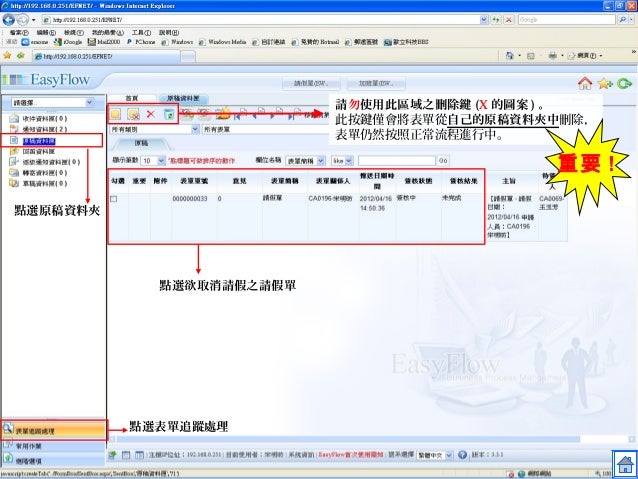Open the PChome link in links bar
638x479 pixels.
[141, 42]
